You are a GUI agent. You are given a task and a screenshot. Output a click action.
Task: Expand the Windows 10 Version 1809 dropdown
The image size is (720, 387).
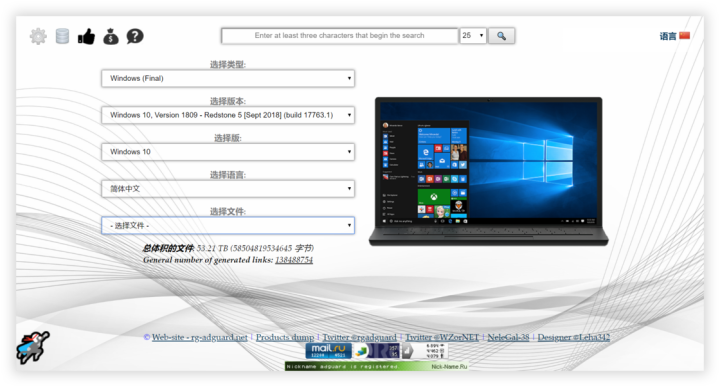point(228,115)
